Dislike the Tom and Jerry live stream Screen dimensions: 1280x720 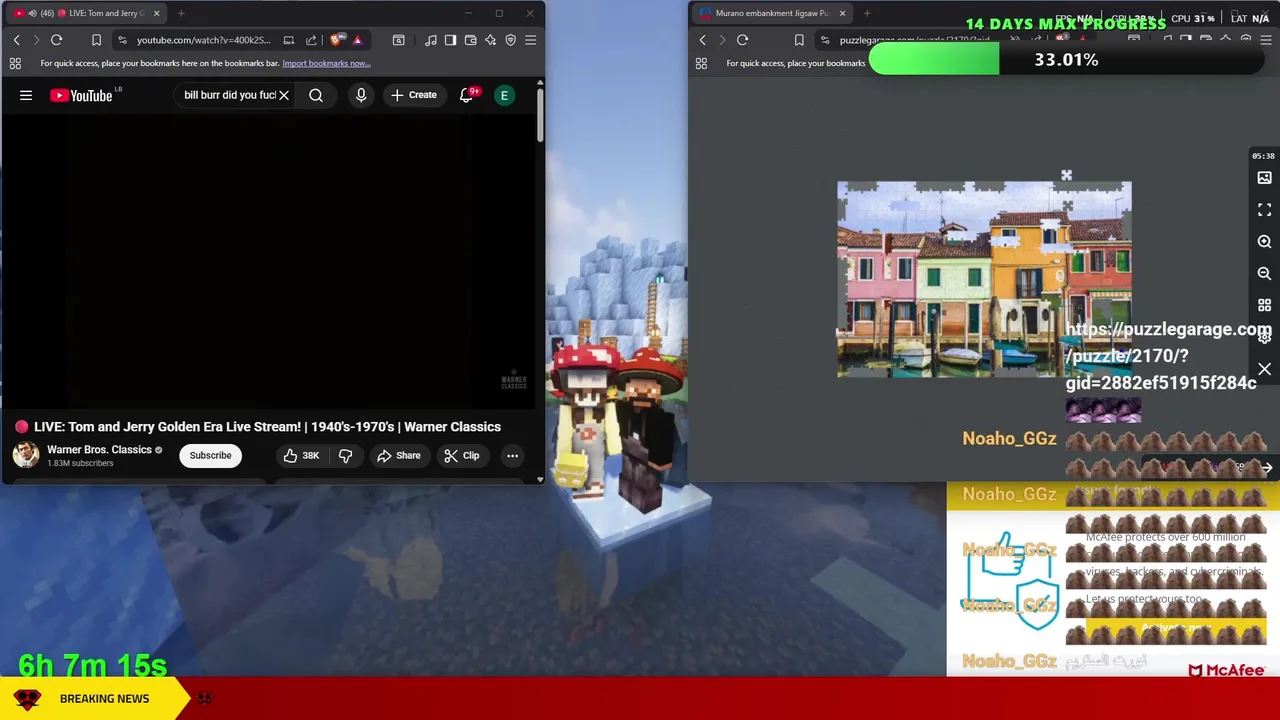pos(345,456)
